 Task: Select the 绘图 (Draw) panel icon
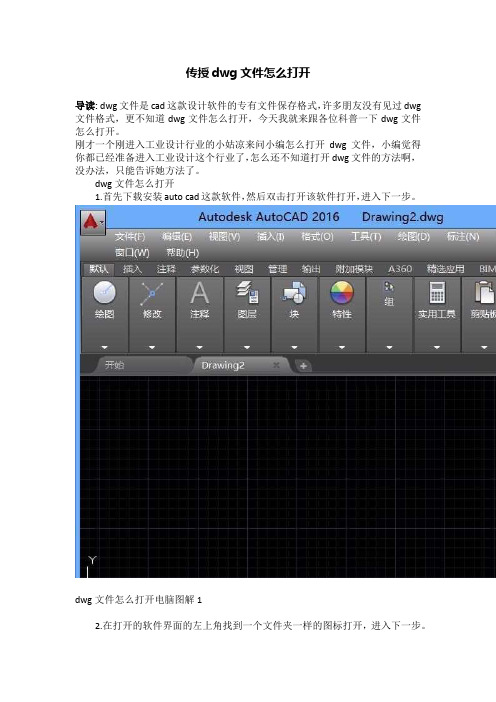point(104,293)
